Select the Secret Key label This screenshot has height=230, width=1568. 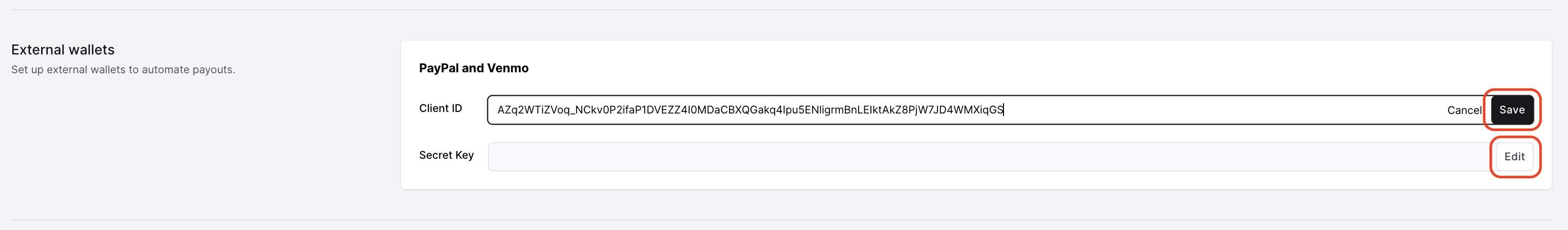click(446, 155)
